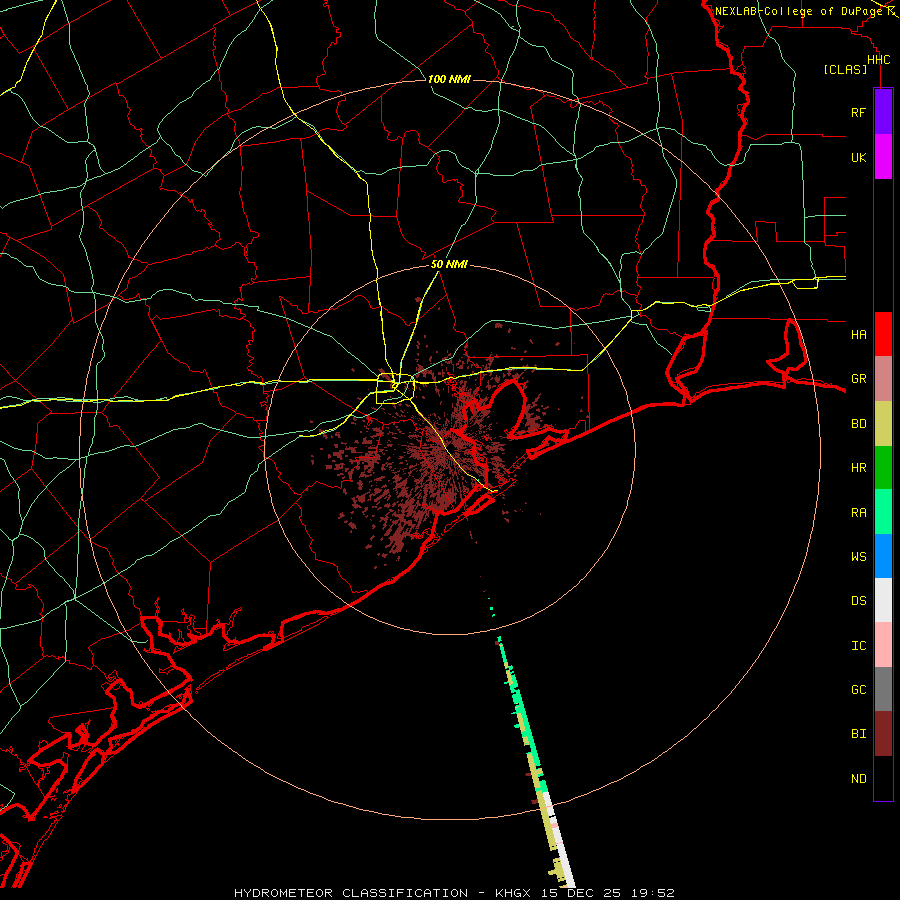Click the 19:52 timestamp
900x900 pixels.
point(651,893)
